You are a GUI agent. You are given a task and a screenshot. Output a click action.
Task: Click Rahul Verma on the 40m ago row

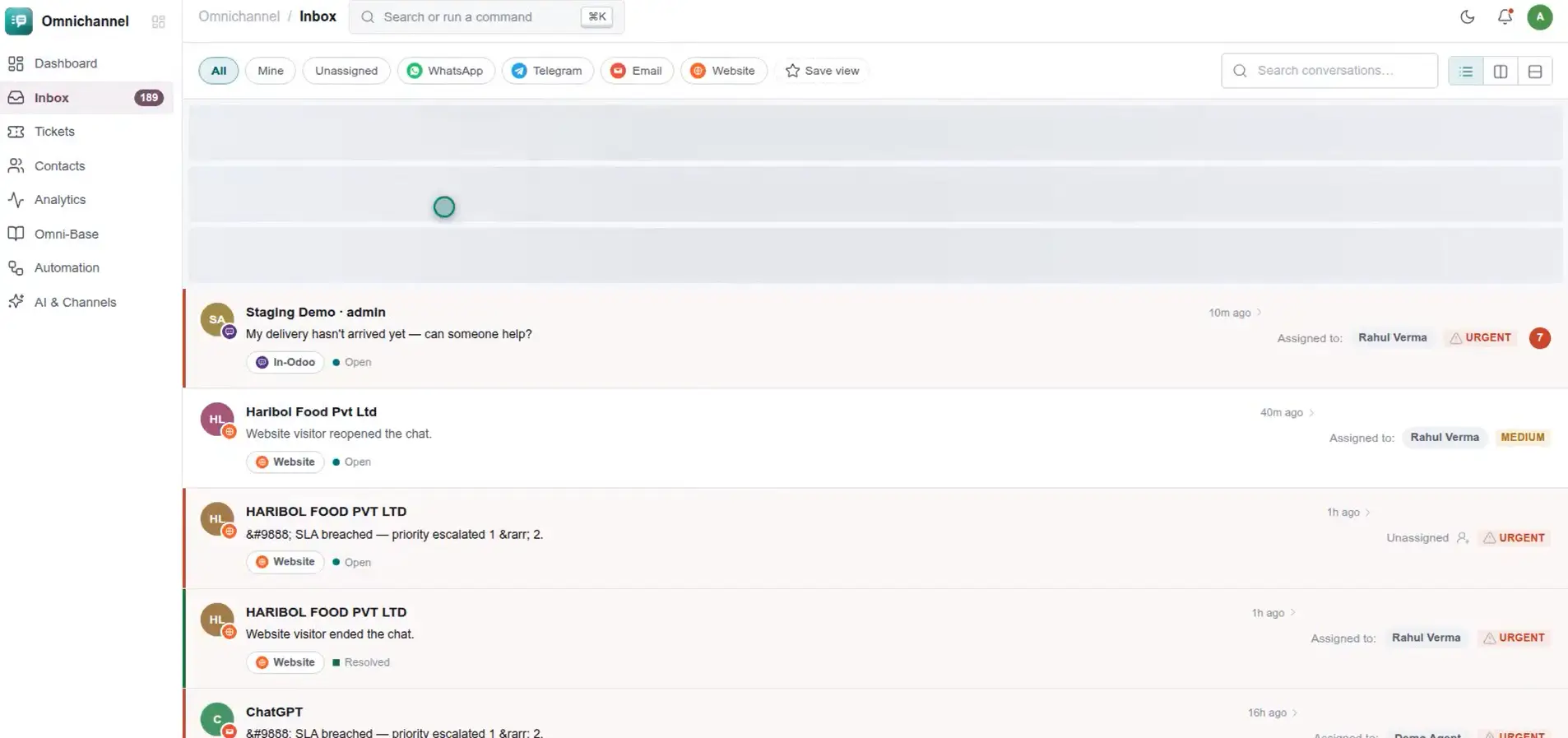click(x=1445, y=438)
